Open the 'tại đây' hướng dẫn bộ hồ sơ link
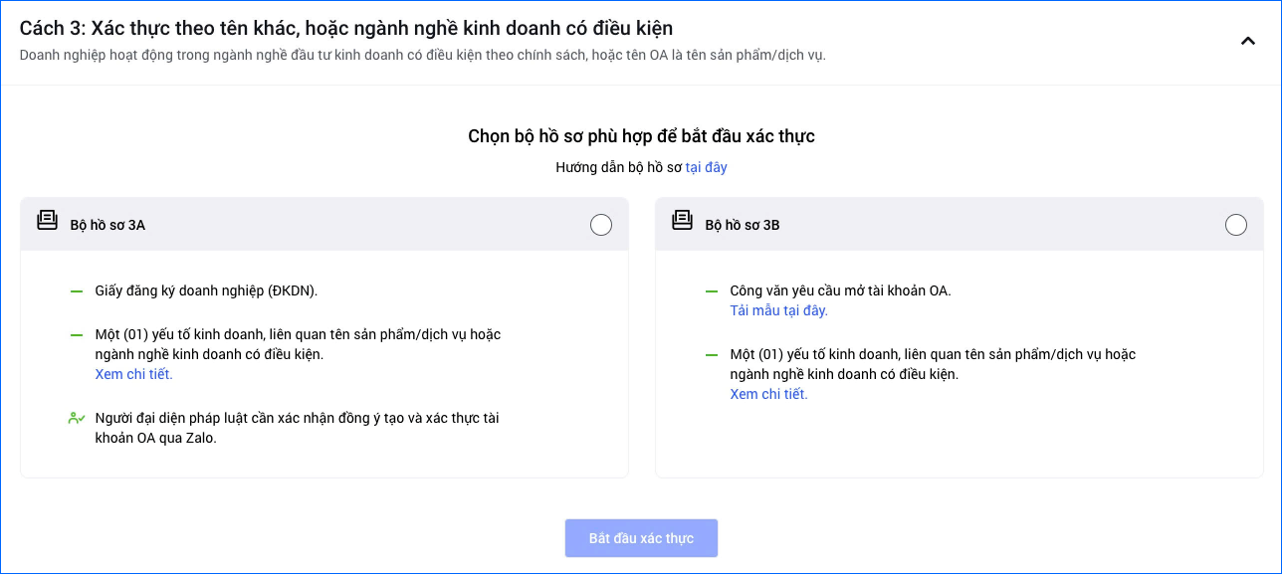Viewport: 1282px width, 574px height. click(706, 167)
